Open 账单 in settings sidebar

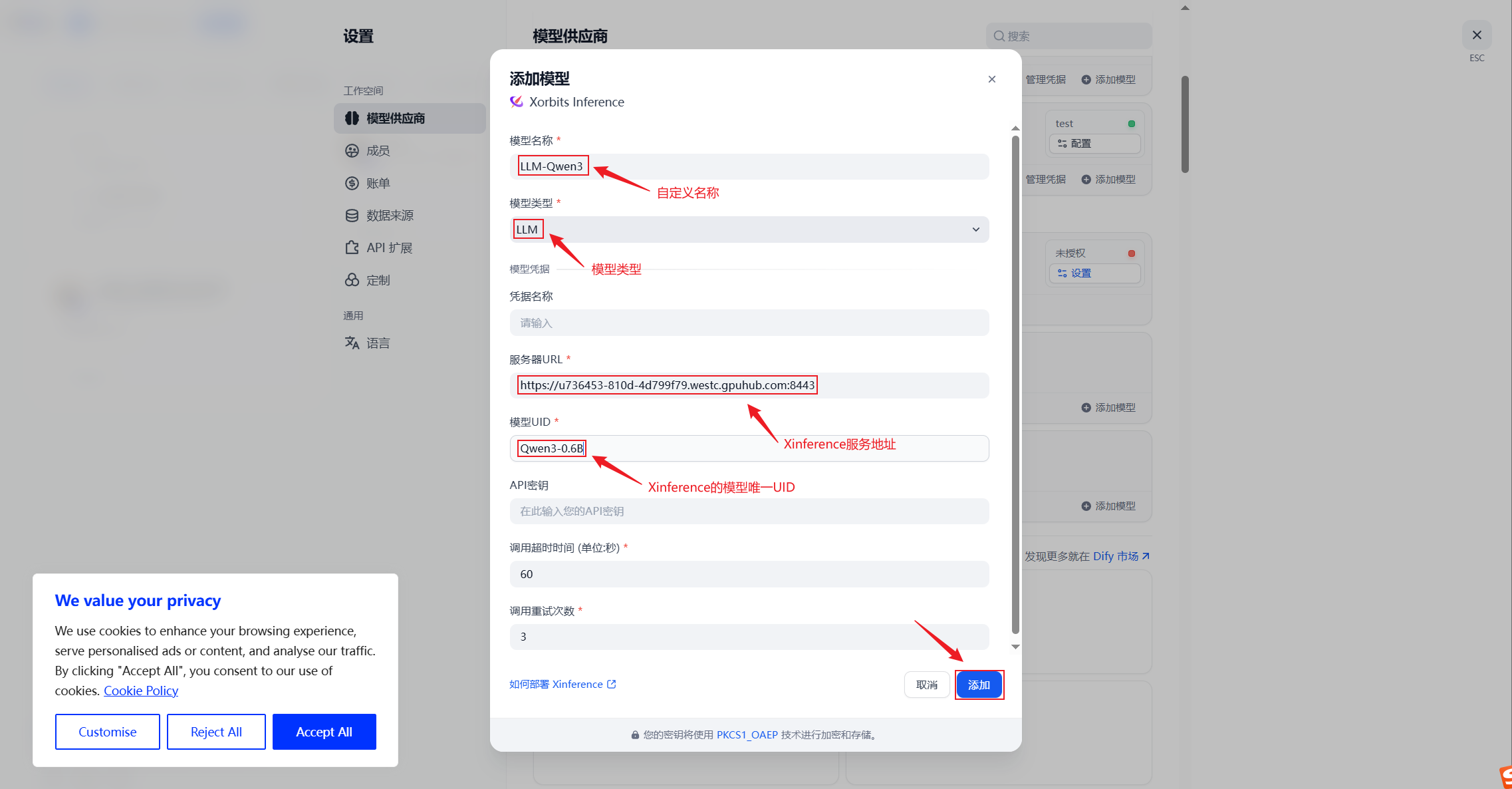click(x=410, y=183)
